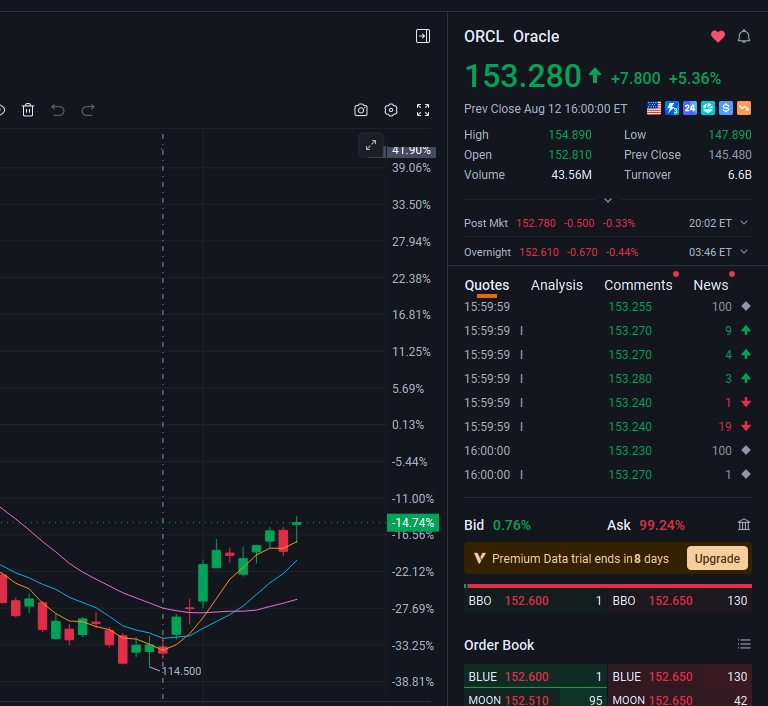Set a price alert with the bell icon
Image resolution: width=768 pixels, height=706 pixels.
click(x=744, y=36)
